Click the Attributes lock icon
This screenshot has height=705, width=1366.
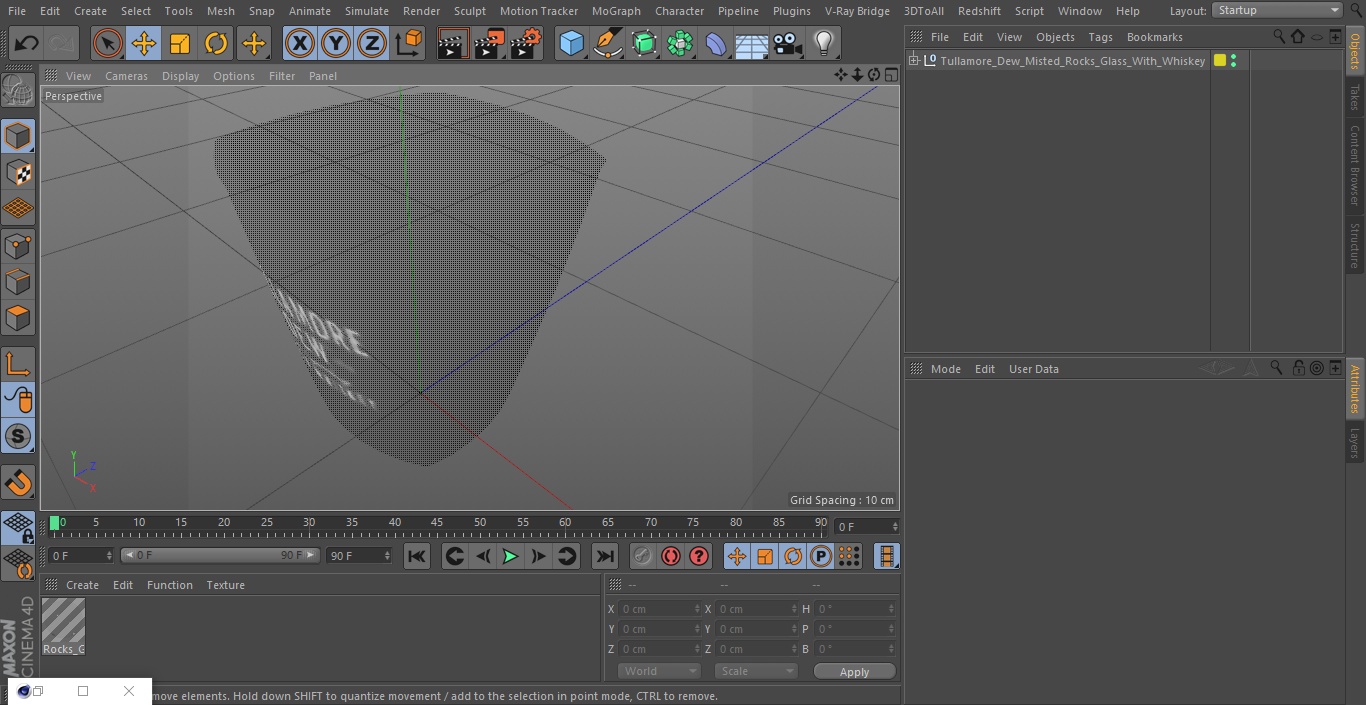(1298, 368)
